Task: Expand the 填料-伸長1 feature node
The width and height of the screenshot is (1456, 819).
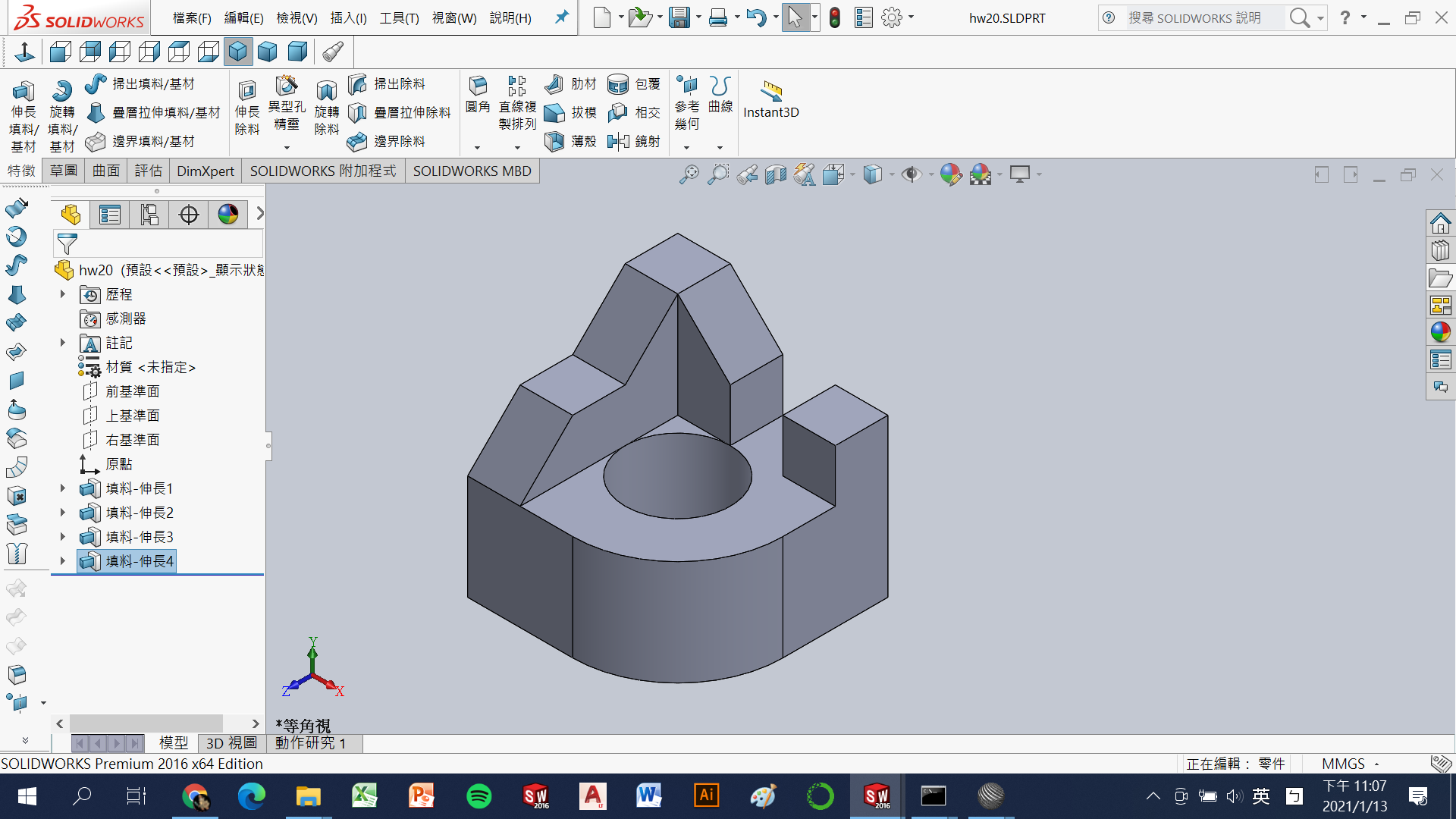Action: pos(63,488)
